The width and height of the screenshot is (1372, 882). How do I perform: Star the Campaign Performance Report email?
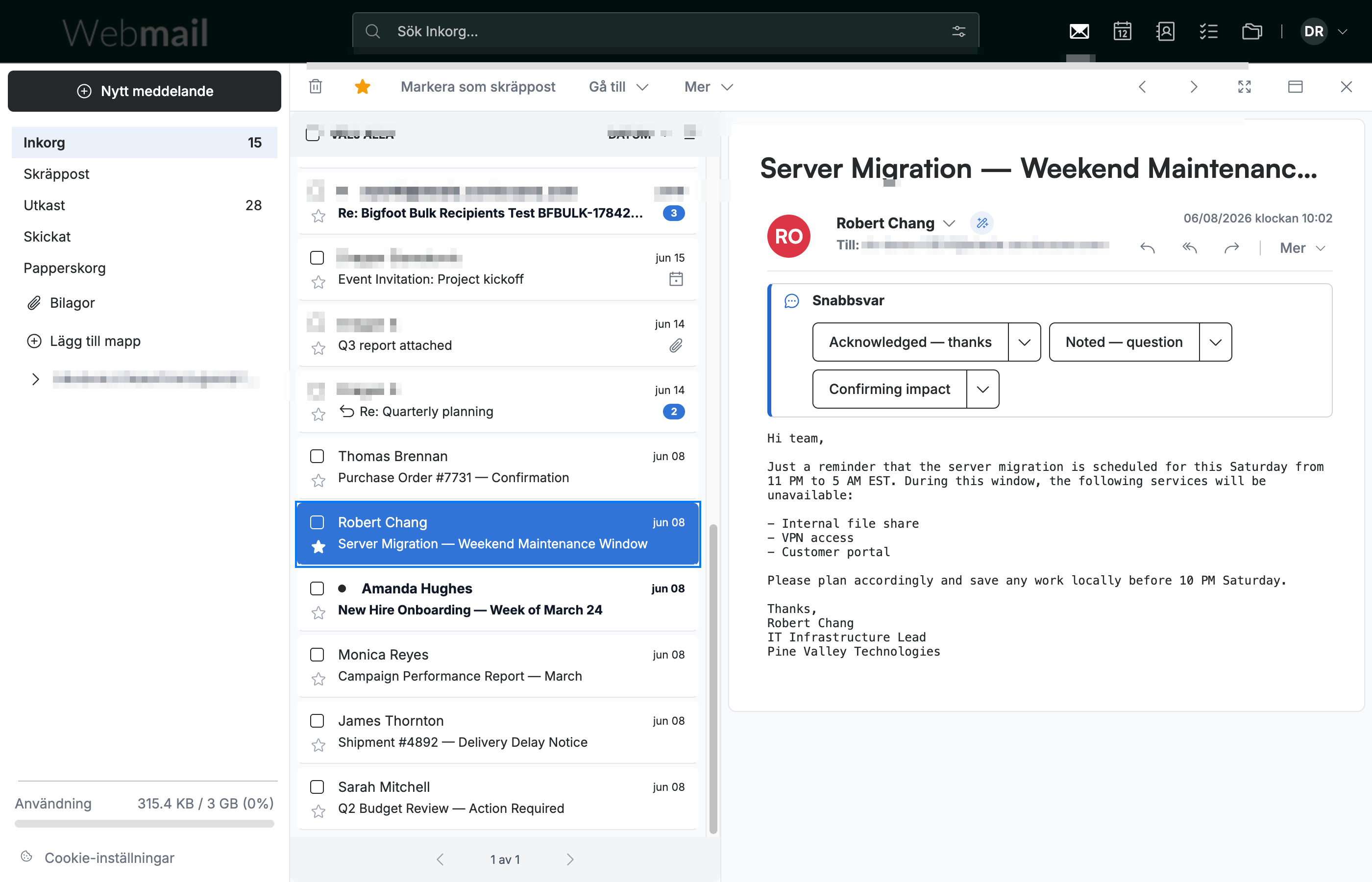coord(318,679)
